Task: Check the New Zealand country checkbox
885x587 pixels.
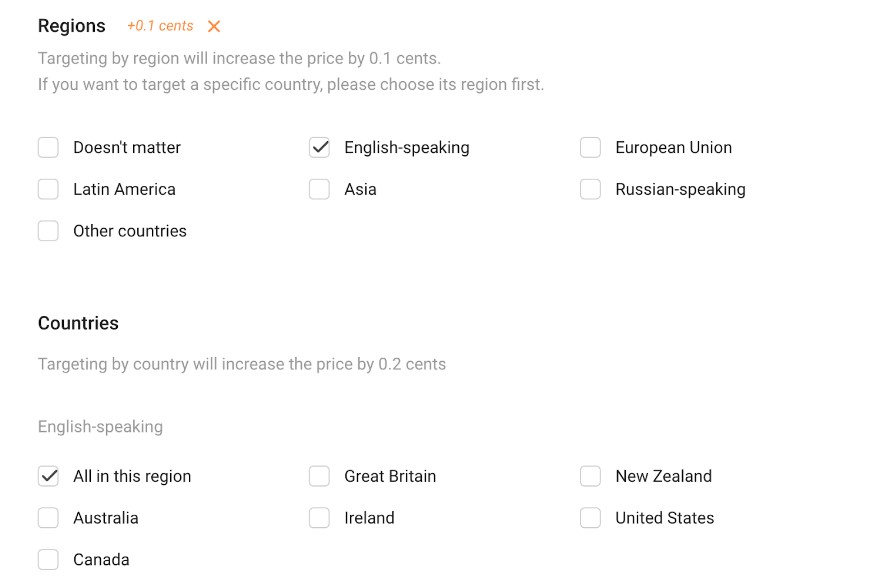Action: 590,476
